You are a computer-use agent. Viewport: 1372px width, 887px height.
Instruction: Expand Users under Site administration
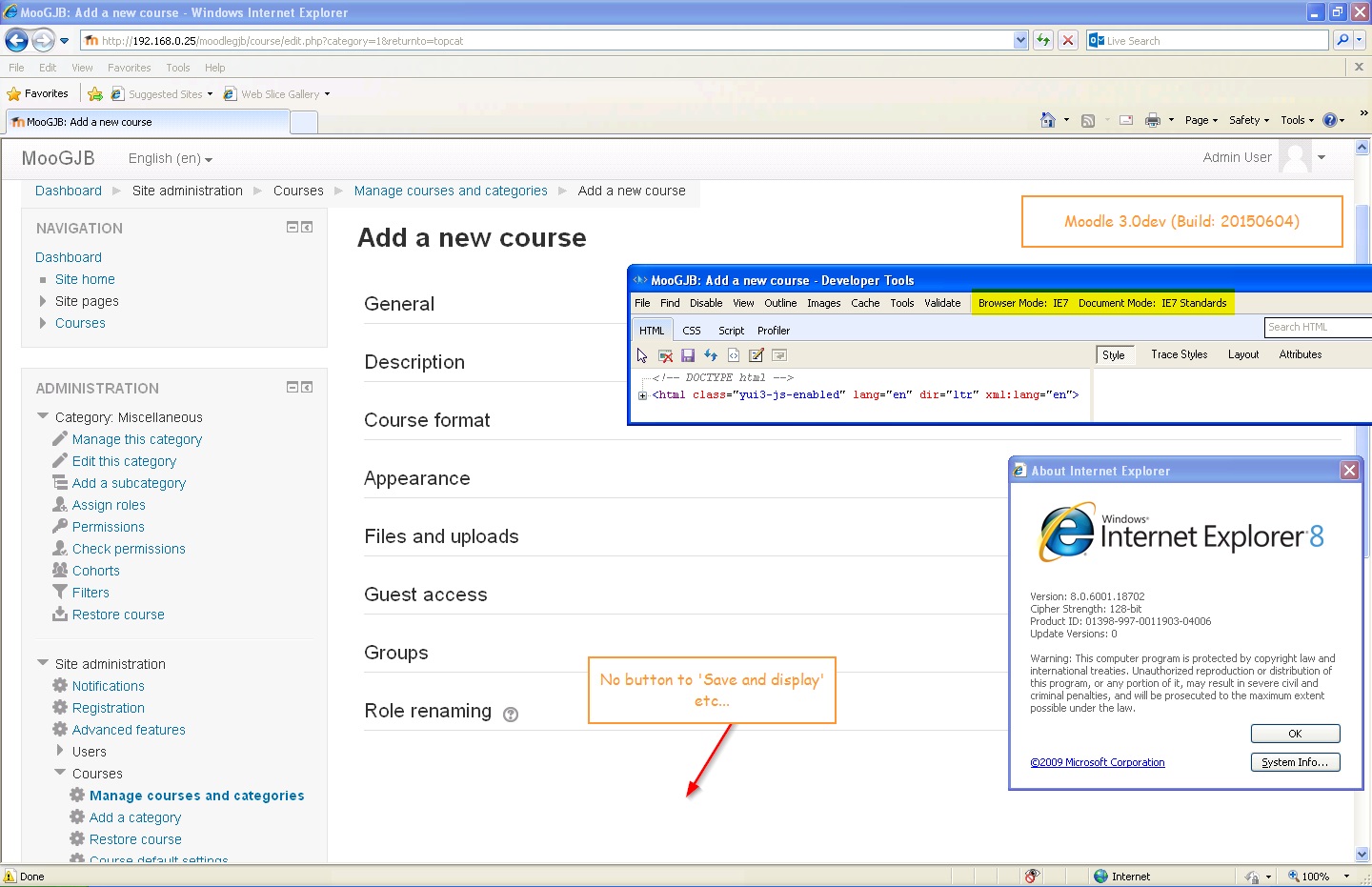60,751
